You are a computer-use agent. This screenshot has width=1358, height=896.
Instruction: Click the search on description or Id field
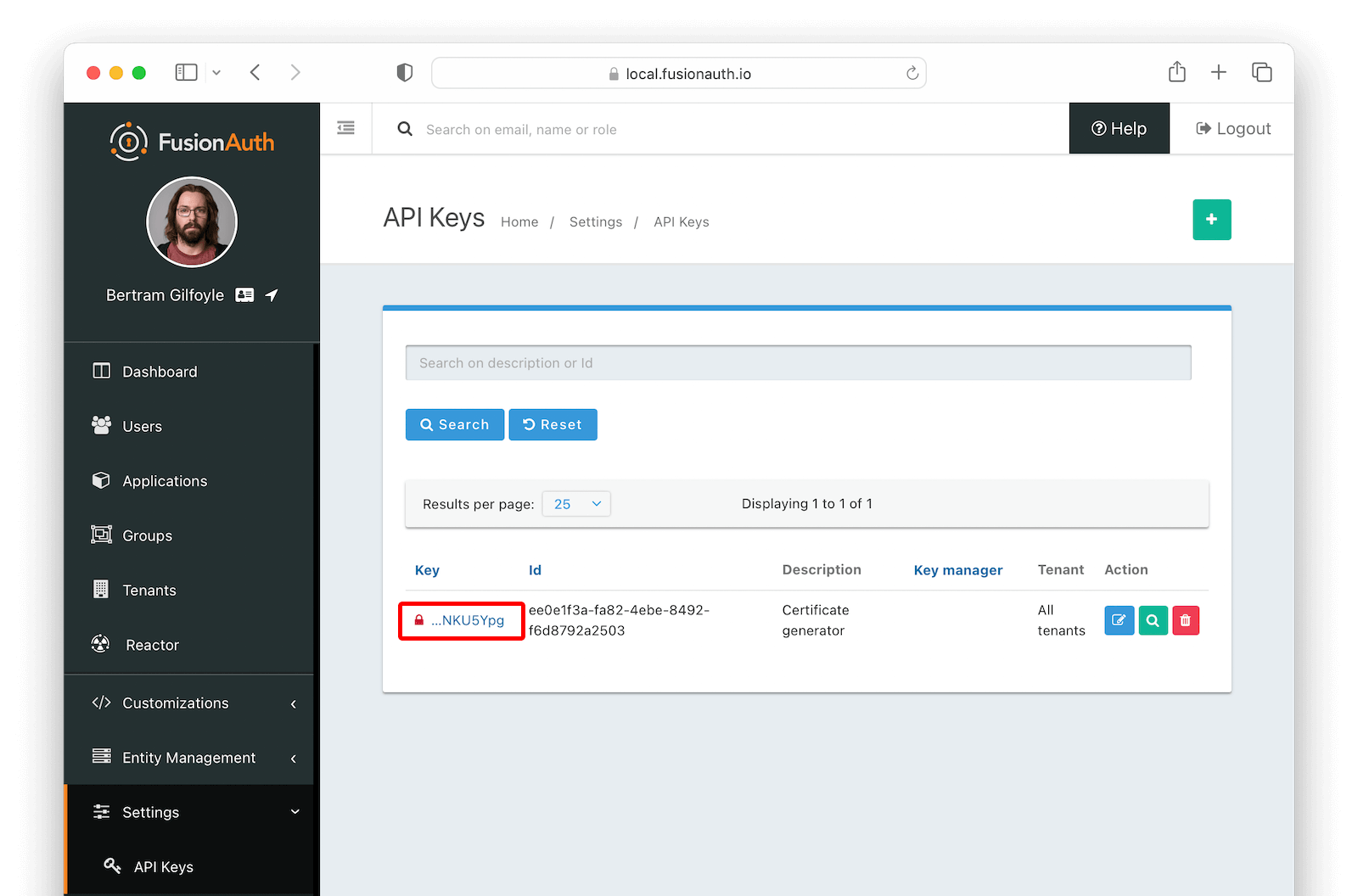[x=798, y=362]
